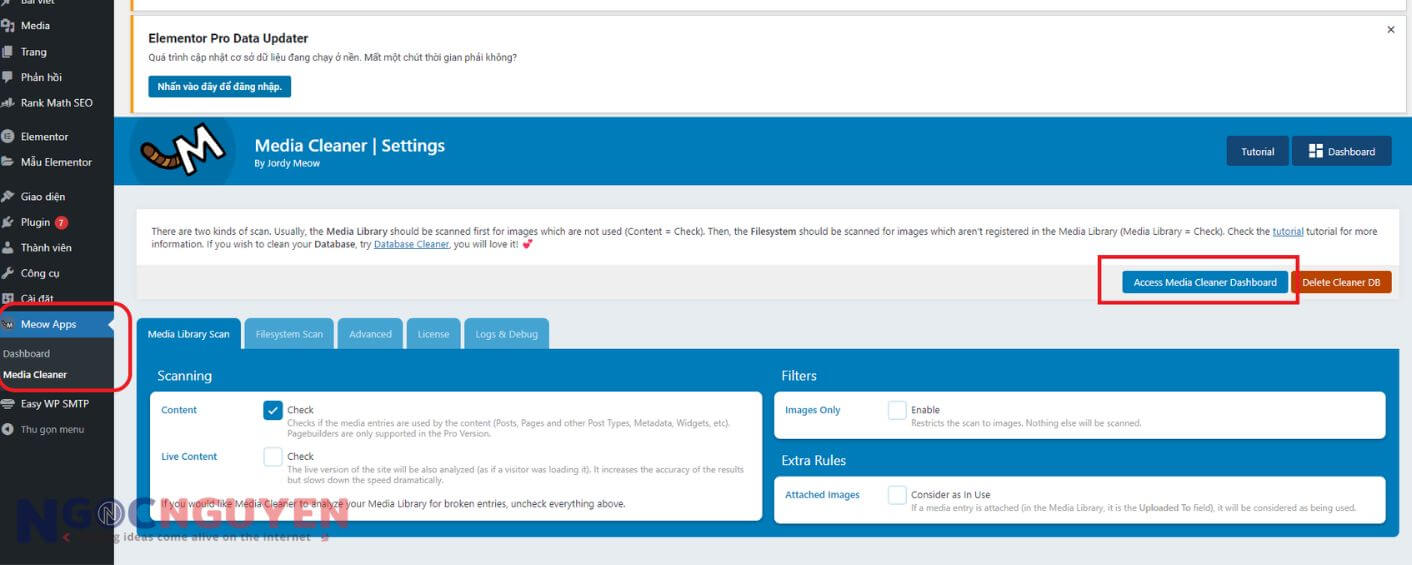This screenshot has height=565, width=1412.
Task: Click the Media icon in sidebar
Action: tap(8, 26)
